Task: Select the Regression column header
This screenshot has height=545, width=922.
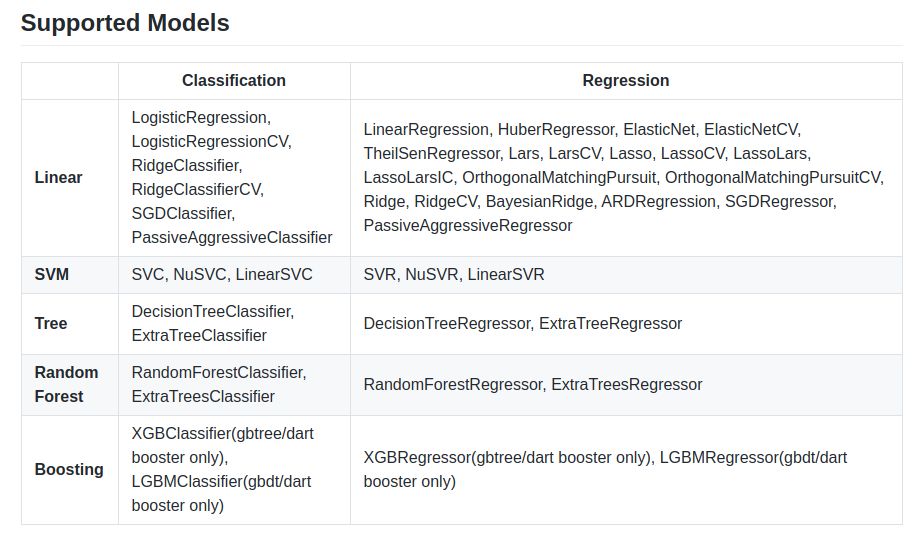Action: [x=626, y=81]
